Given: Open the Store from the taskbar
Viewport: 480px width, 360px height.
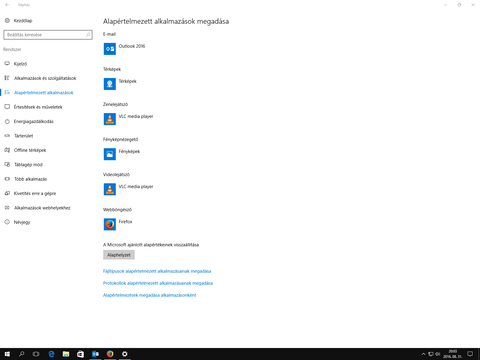Looking at the screenshot, I should tap(80, 354).
